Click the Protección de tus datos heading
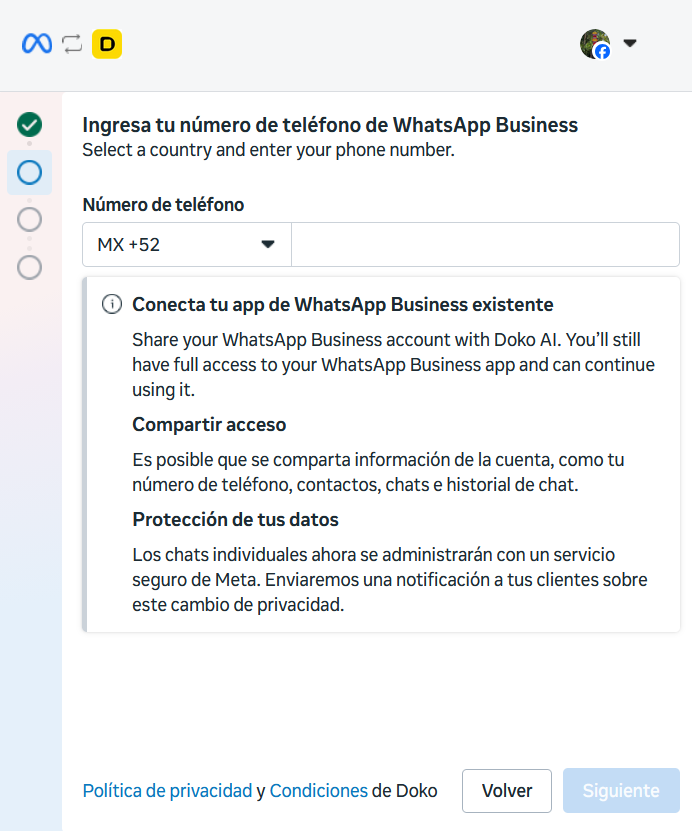Image resolution: width=692 pixels, height=831 pixels. (x=235, y=519)
